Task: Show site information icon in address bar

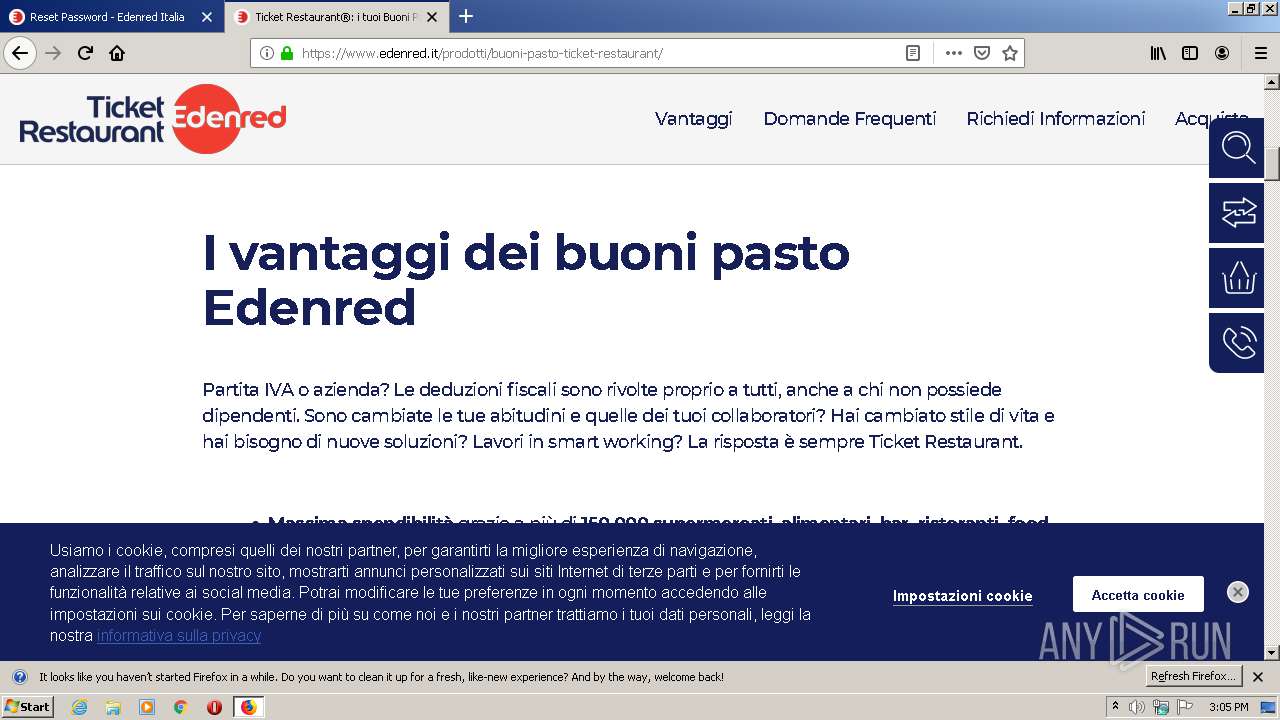Action: 266,53
